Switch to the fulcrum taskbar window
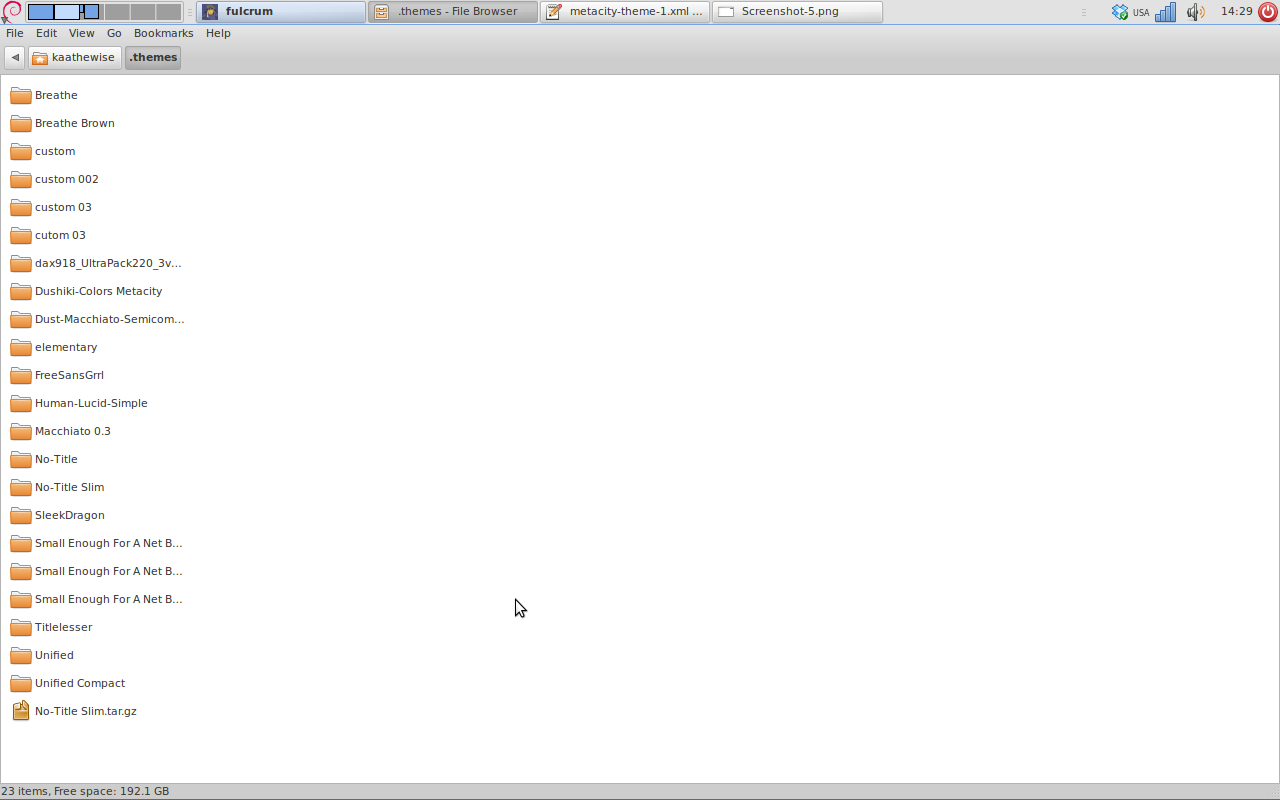Screen dimensions: 1280x800 click(281, 12)
